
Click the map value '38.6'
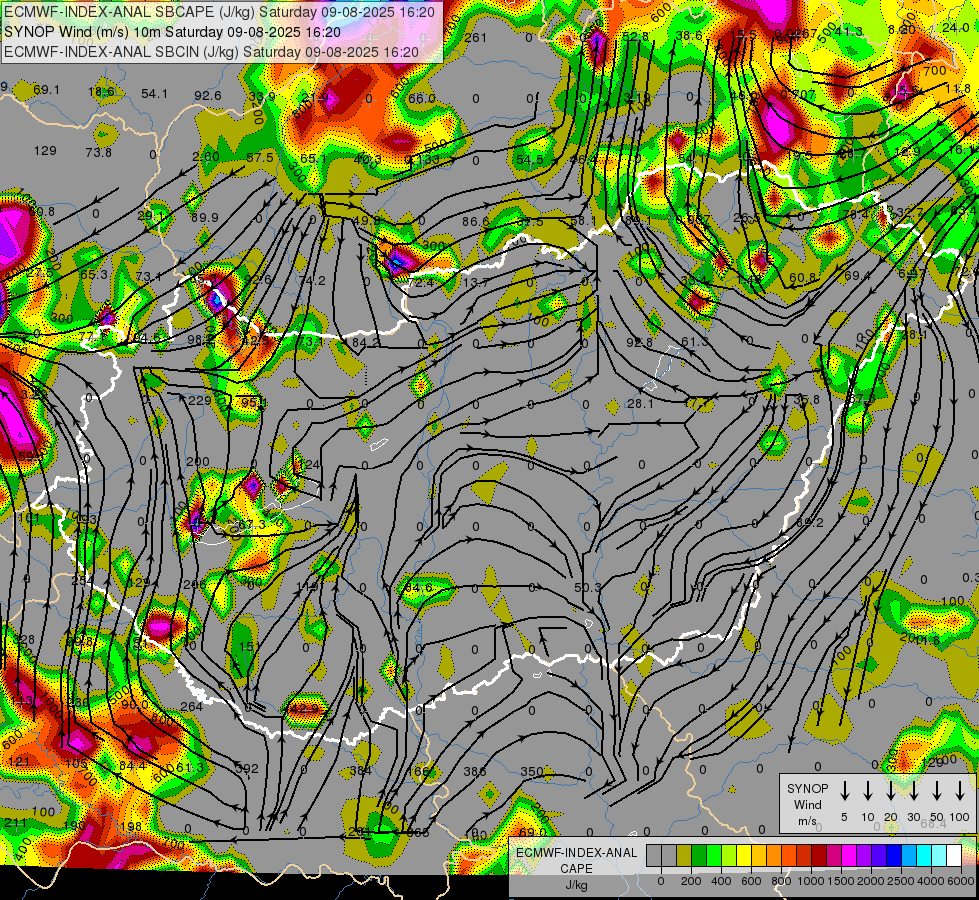689,36
